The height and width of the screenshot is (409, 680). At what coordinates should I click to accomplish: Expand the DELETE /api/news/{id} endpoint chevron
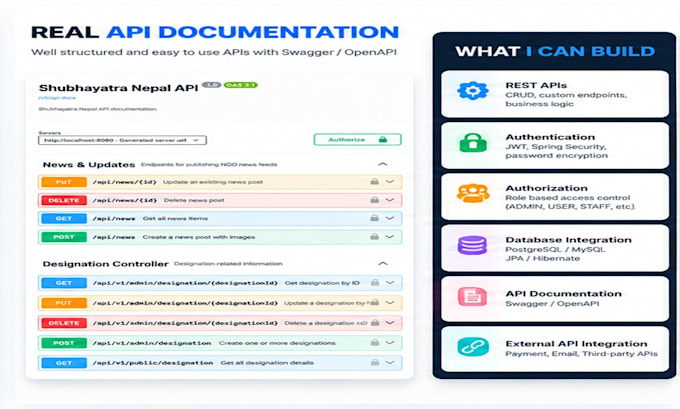point(390,200)
